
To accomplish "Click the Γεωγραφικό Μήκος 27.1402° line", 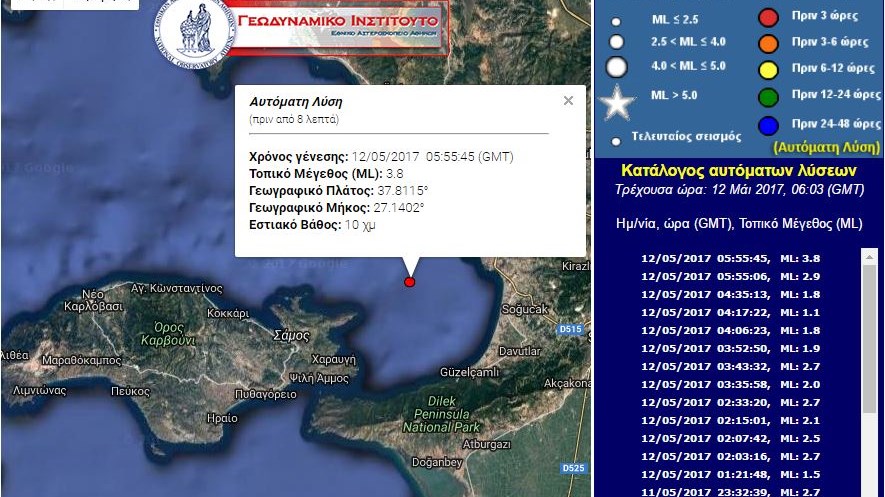I will click(336, 208).
